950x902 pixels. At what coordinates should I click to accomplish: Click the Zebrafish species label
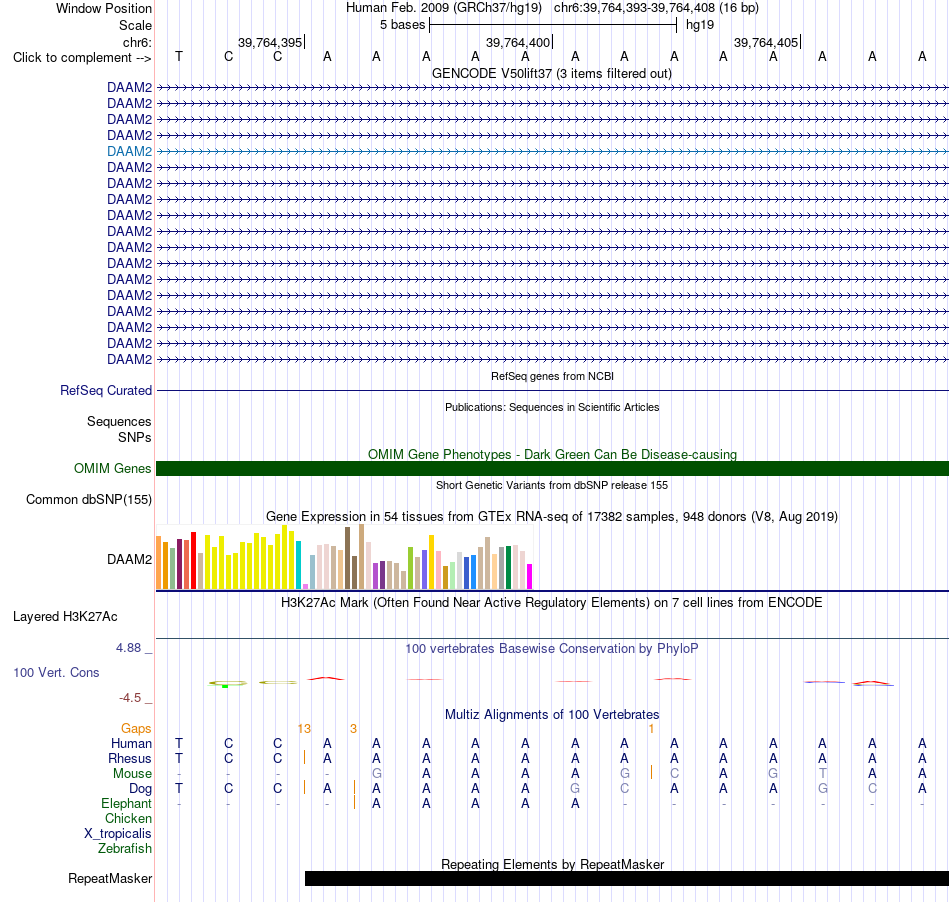click(125, 849)
